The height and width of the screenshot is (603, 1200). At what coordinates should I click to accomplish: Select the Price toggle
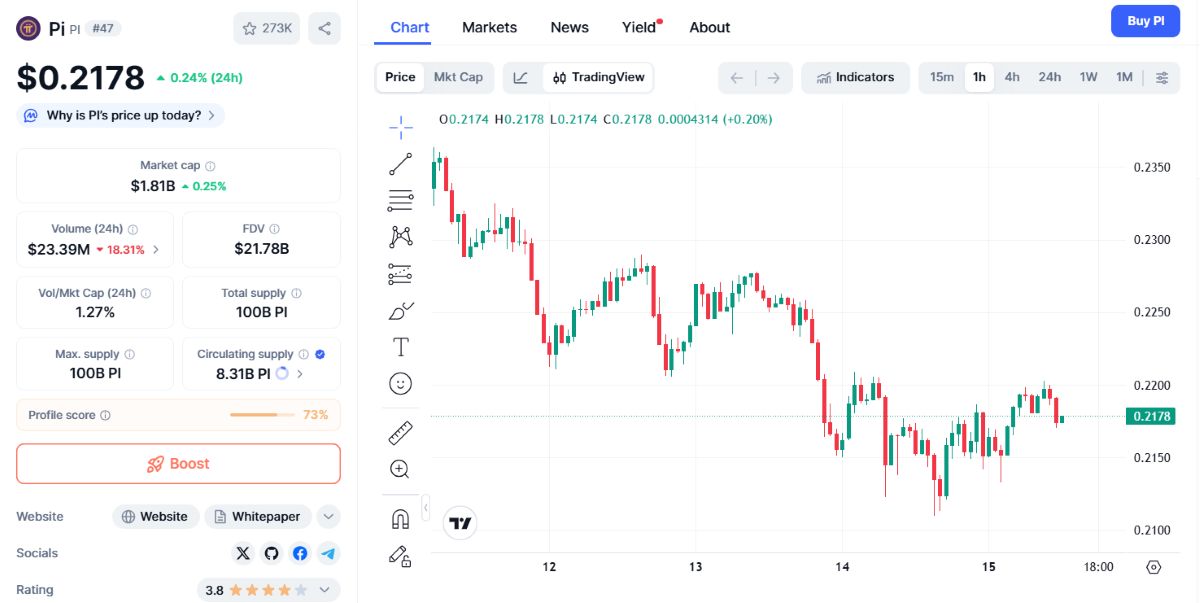(400, 77)
